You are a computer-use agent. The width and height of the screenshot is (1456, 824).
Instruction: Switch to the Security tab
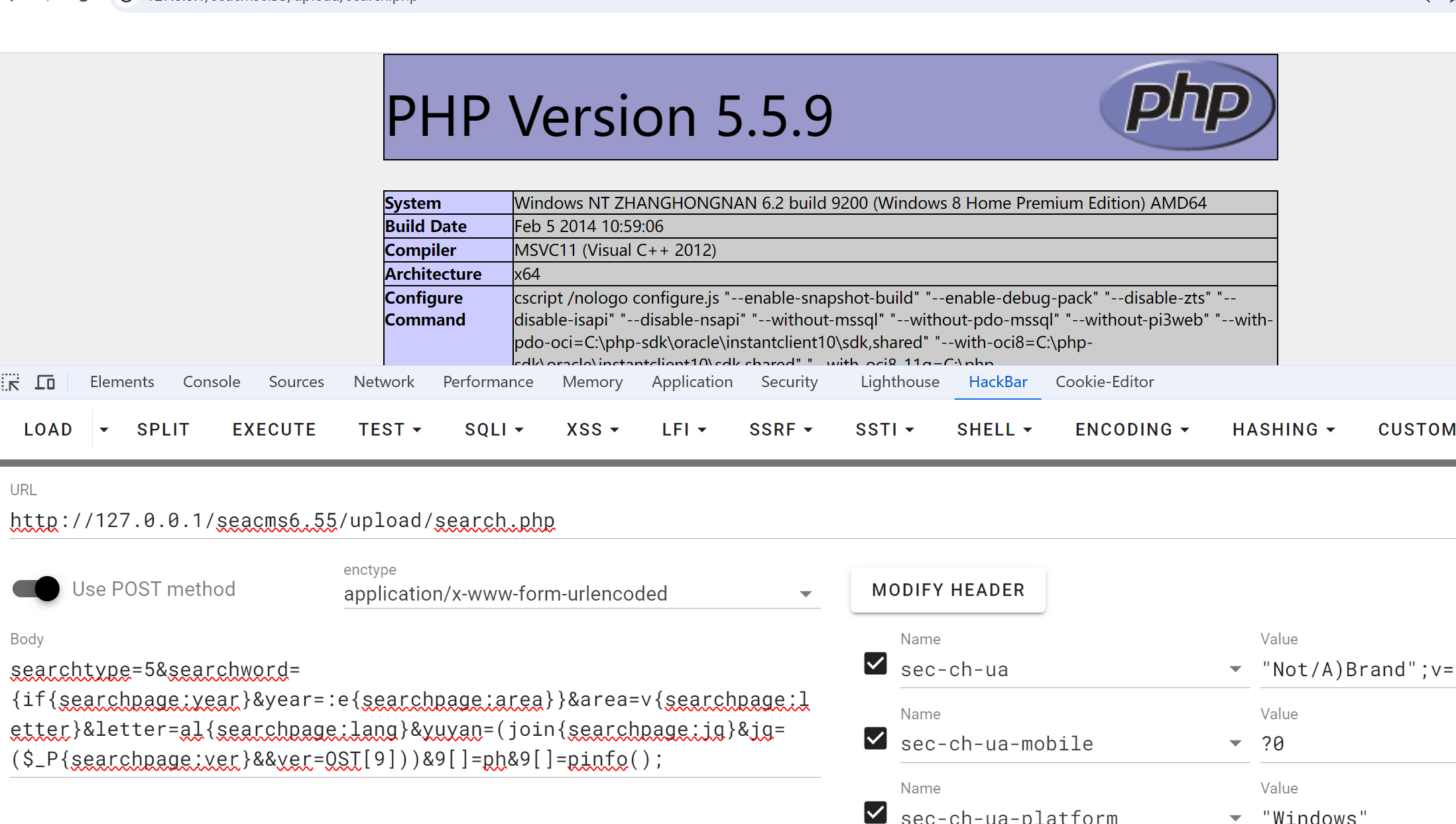coord(790,382)
